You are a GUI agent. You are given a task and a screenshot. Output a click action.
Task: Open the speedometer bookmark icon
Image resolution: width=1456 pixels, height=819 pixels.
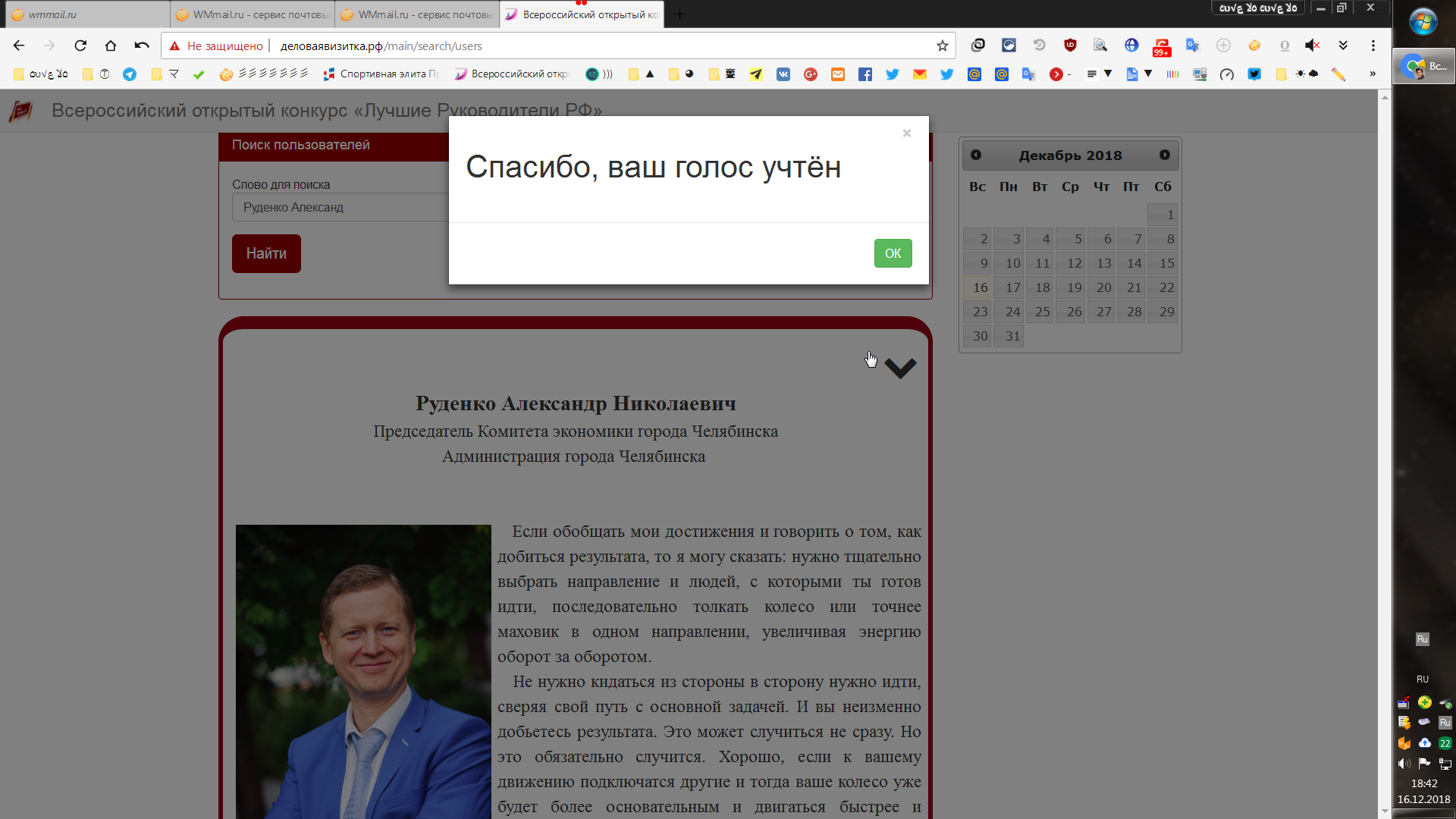tap(1227, 74)
